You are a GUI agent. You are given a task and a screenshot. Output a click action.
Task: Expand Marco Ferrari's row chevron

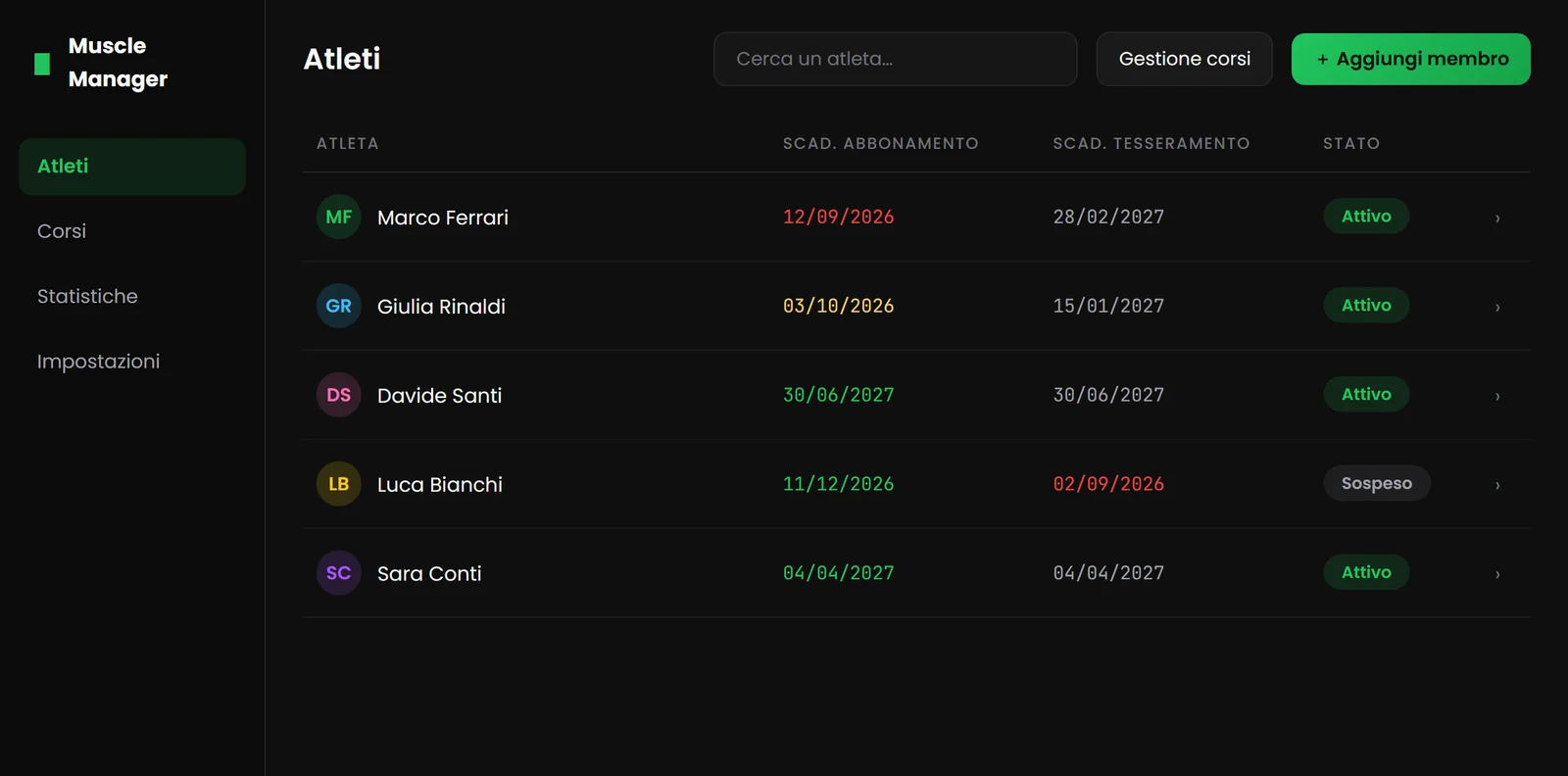point(1497,218)
